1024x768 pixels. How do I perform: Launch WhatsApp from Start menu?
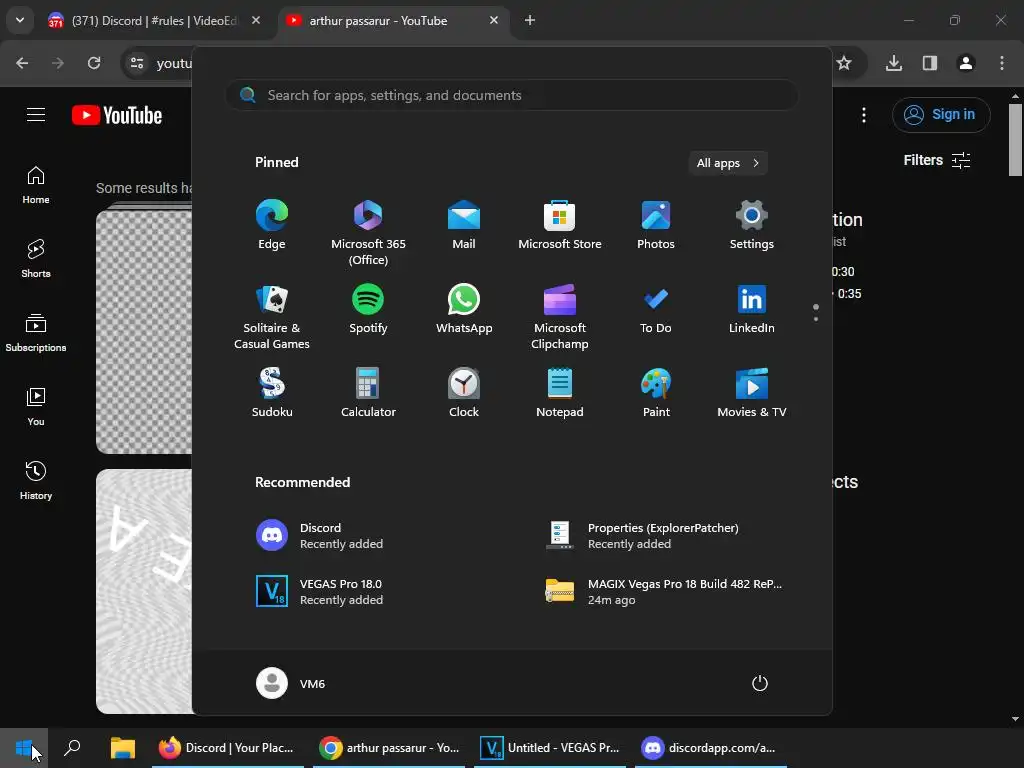464,310
